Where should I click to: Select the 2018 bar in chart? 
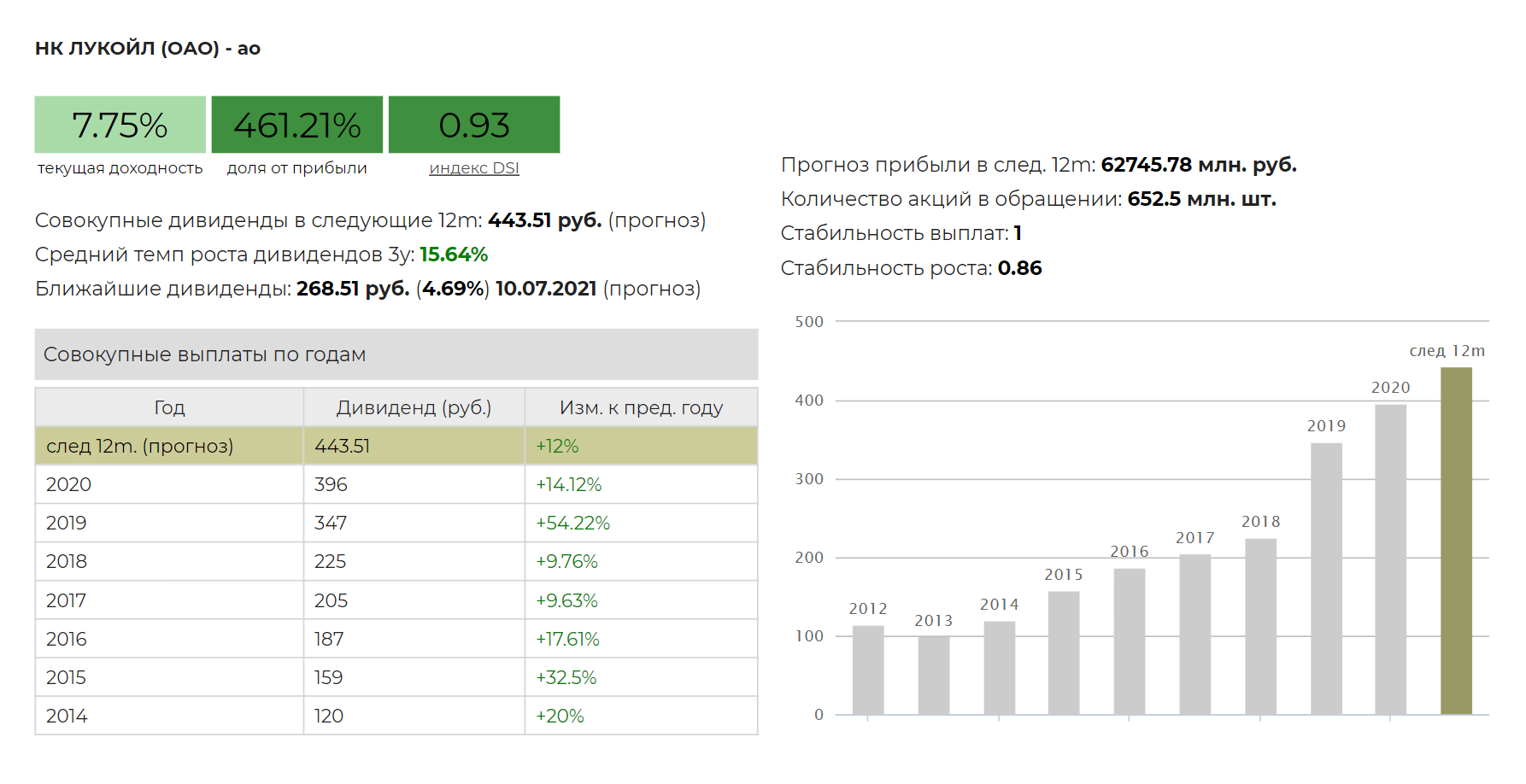coord(1260,626)
